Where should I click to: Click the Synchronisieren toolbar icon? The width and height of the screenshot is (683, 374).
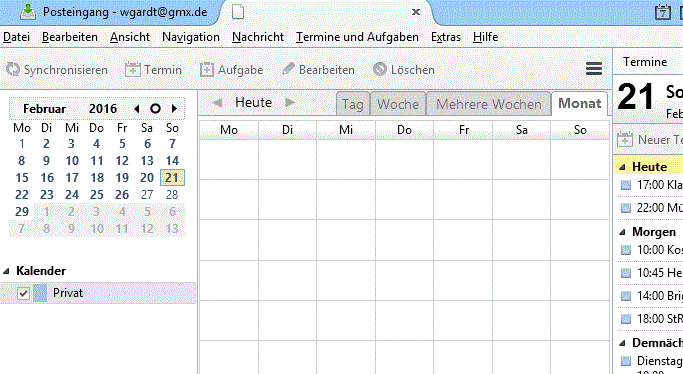(13, 70)
